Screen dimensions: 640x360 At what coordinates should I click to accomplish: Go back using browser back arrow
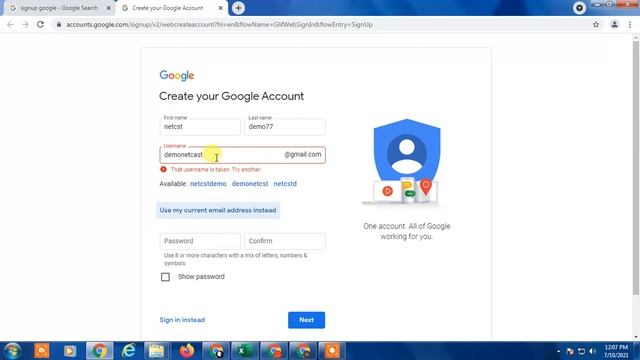tap(10, 24)
